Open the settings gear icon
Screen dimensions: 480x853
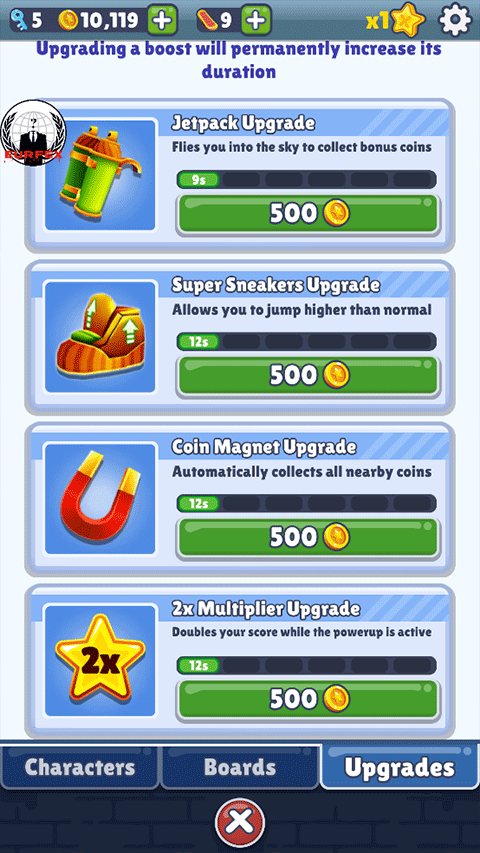click(455, 20)
